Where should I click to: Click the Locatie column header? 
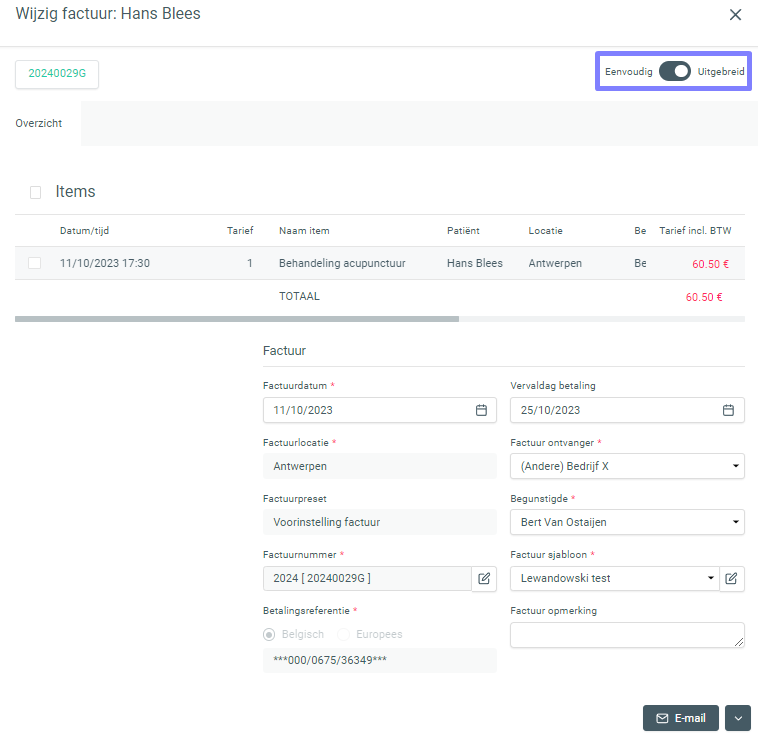click(545, 231)
